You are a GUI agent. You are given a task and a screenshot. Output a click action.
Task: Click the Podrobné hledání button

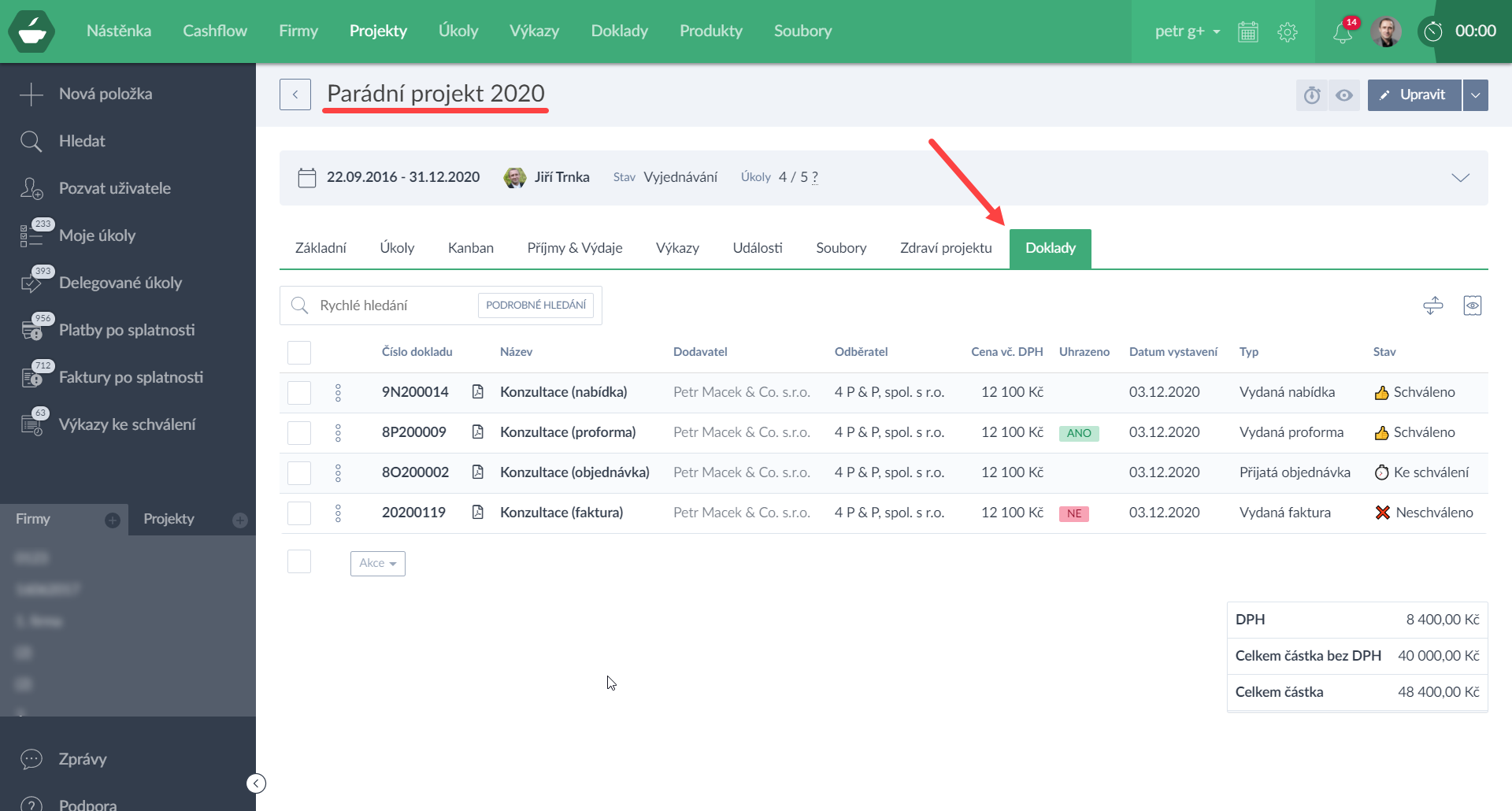pos(535,306)
